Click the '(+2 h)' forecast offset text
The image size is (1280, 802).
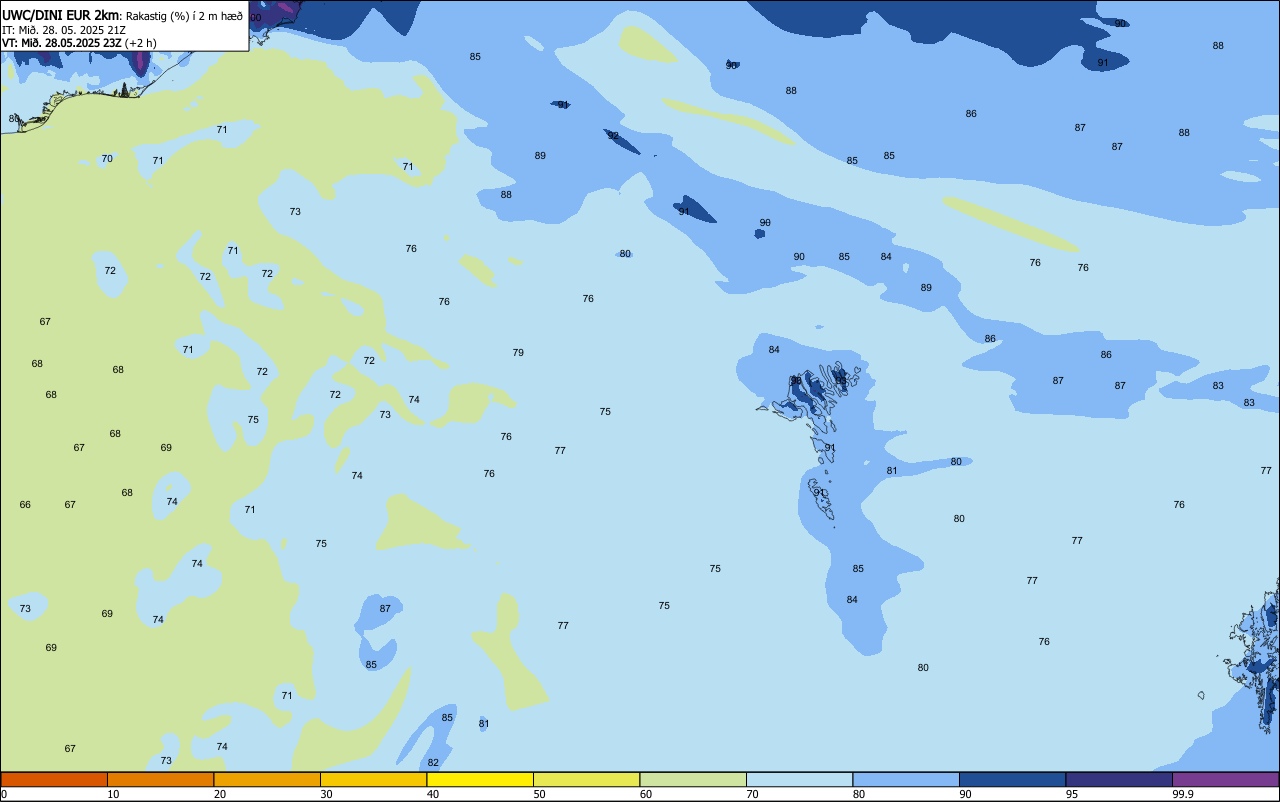click(x=140, y=43)
